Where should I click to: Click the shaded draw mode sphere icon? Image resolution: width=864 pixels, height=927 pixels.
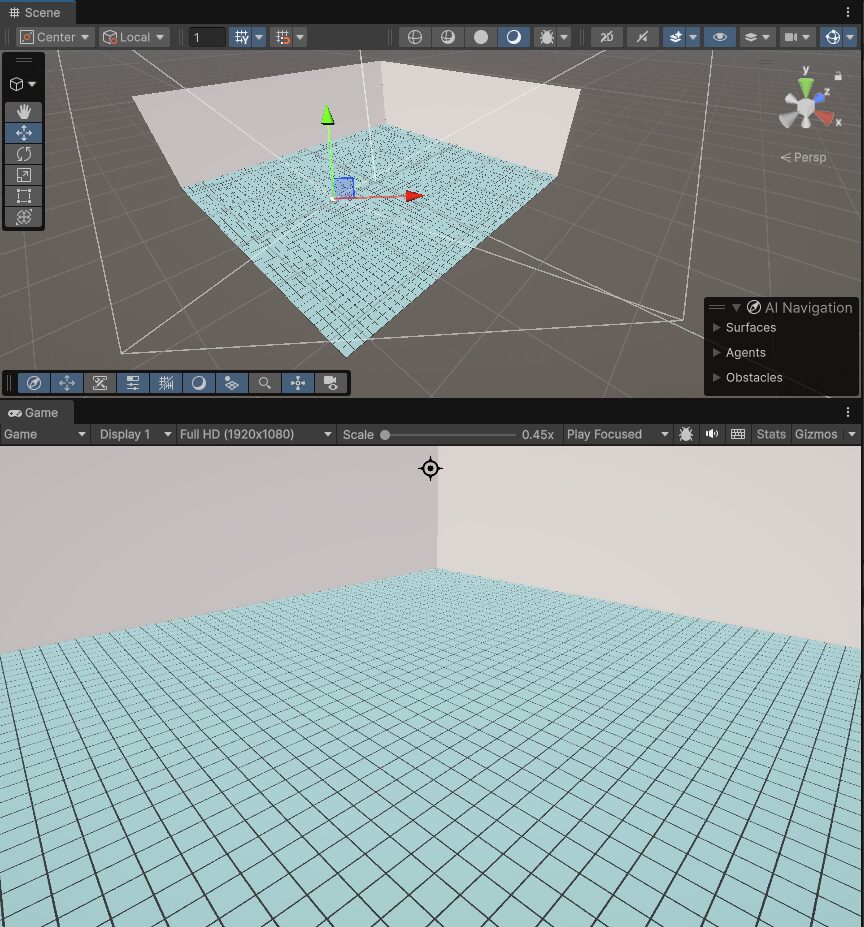coord(481,37)
